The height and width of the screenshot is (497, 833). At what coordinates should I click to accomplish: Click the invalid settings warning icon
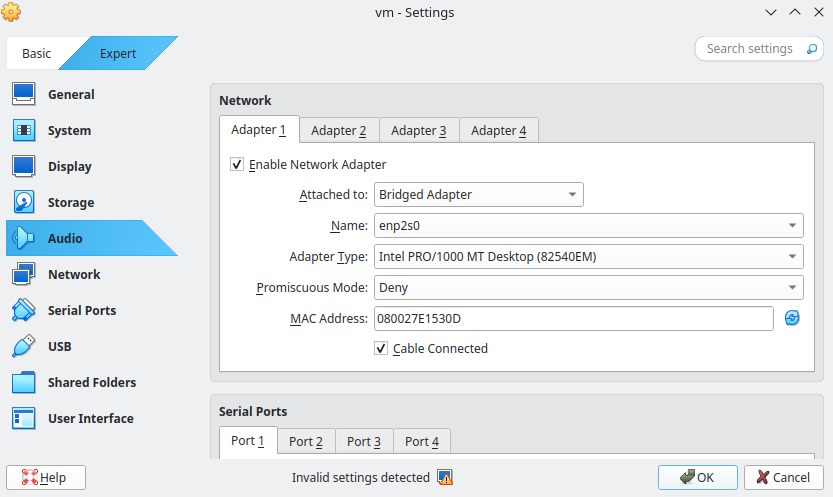[x=445, y=477]
